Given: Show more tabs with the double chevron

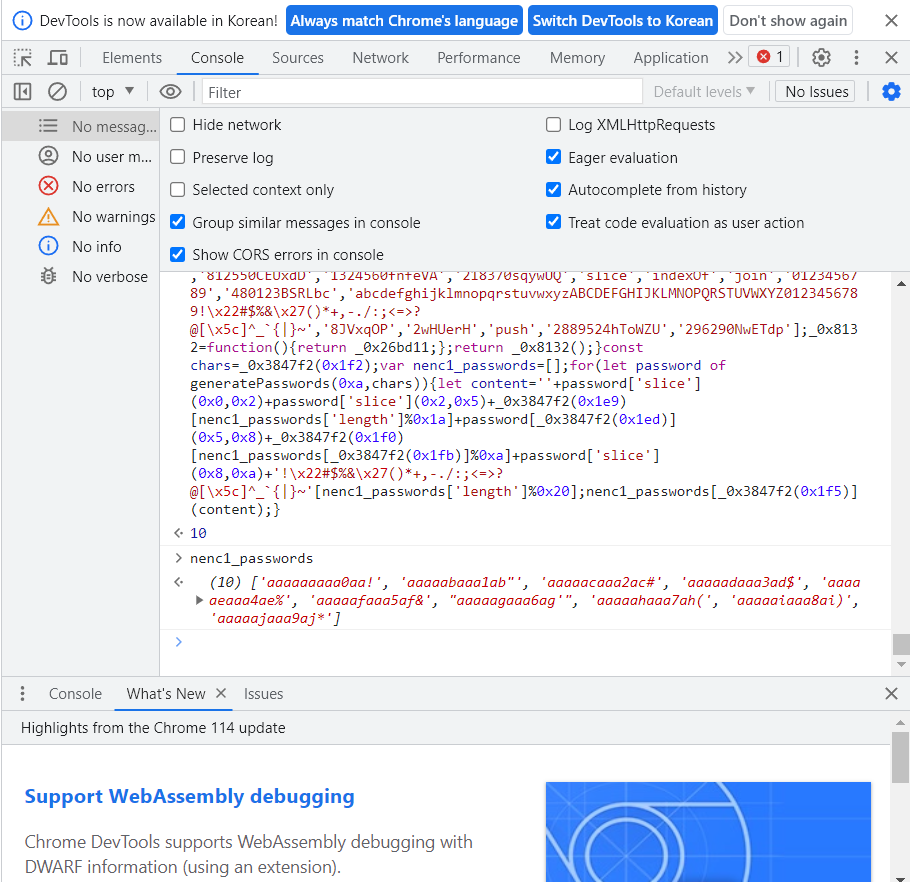Looking at the screenshot, I should point(735,57).
